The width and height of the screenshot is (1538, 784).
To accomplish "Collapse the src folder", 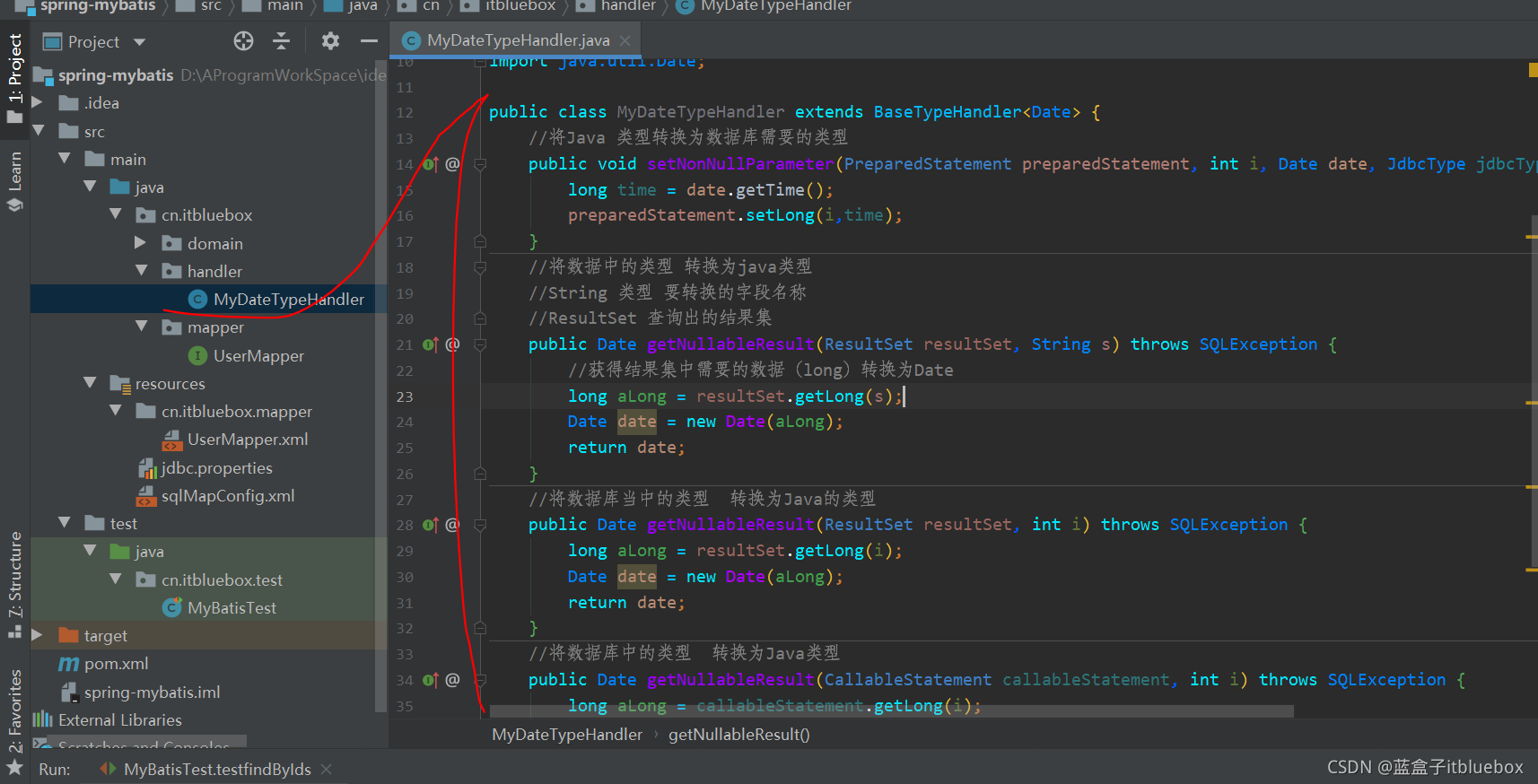I will [39, 131].
